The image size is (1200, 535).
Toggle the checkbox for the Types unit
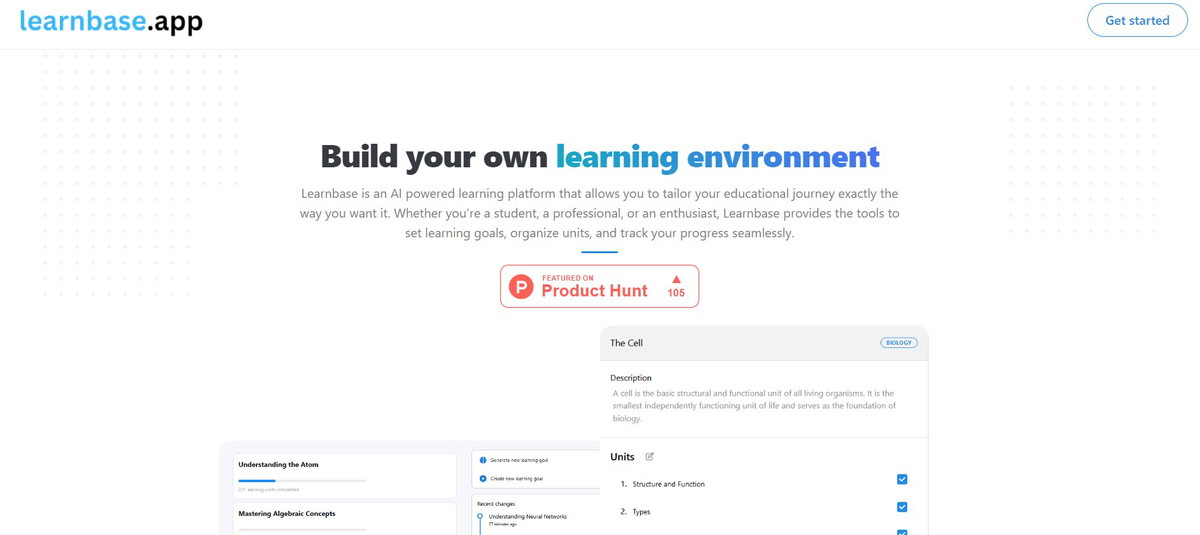click(902, 507)
